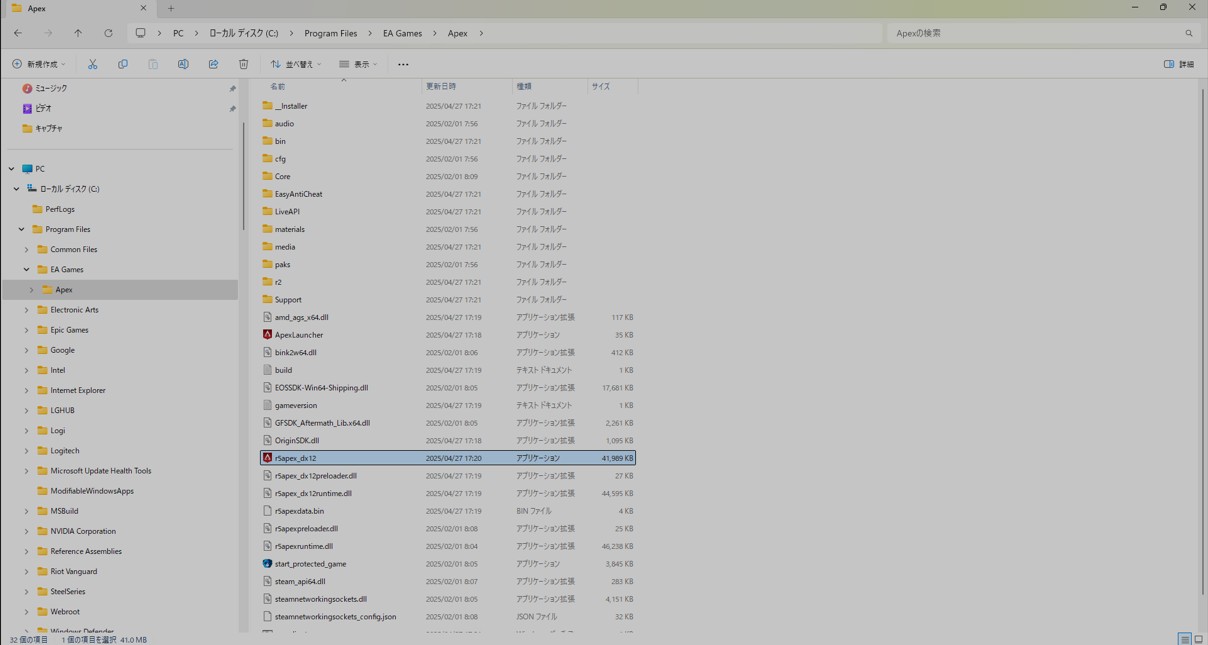Open the 表示 view dropdown

tap(358, 64)
